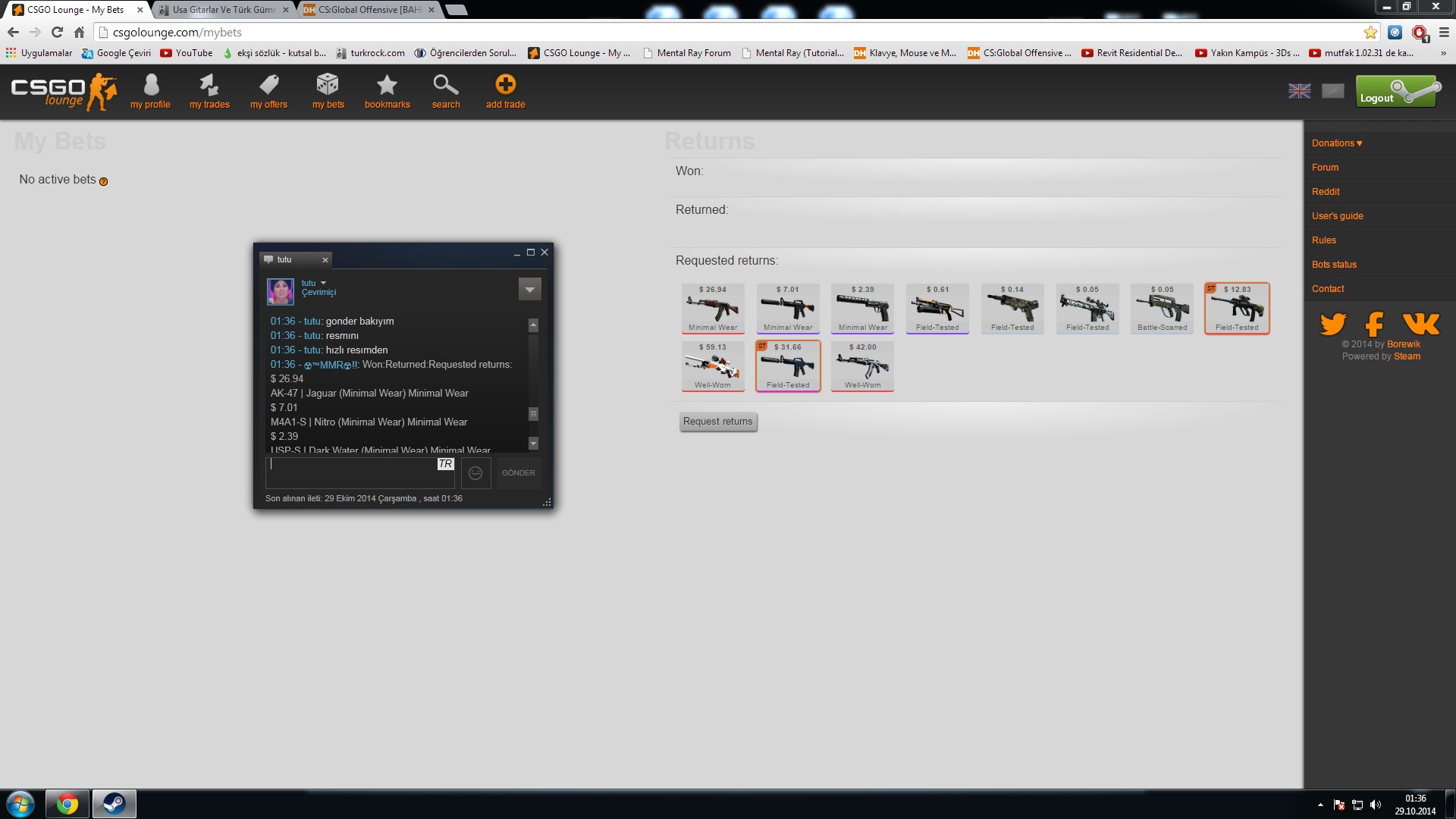Screen dimensions: 1456x819
Task: Show hidden system tray icons
Action: click(x=1320, y=805)
